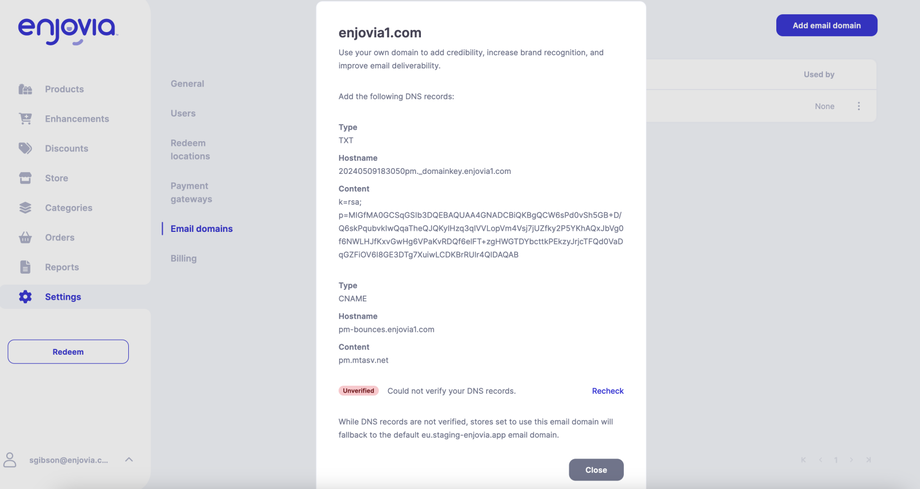Click the Add email domain button
The image size is (920, 489).
[x=826, y=25]
